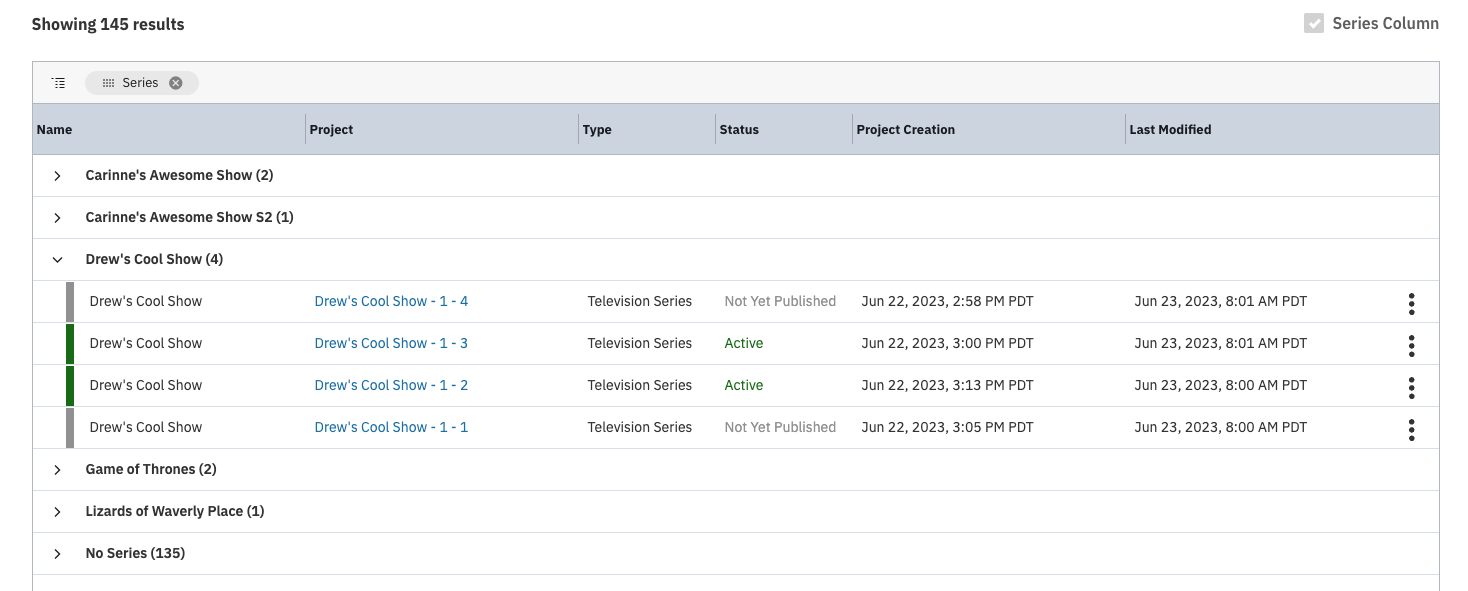Image resolution: width=1468 pixels, height=591 pixels.
Task: Expand the Carinne's Awesome Show group
Action: pos(57,176)
